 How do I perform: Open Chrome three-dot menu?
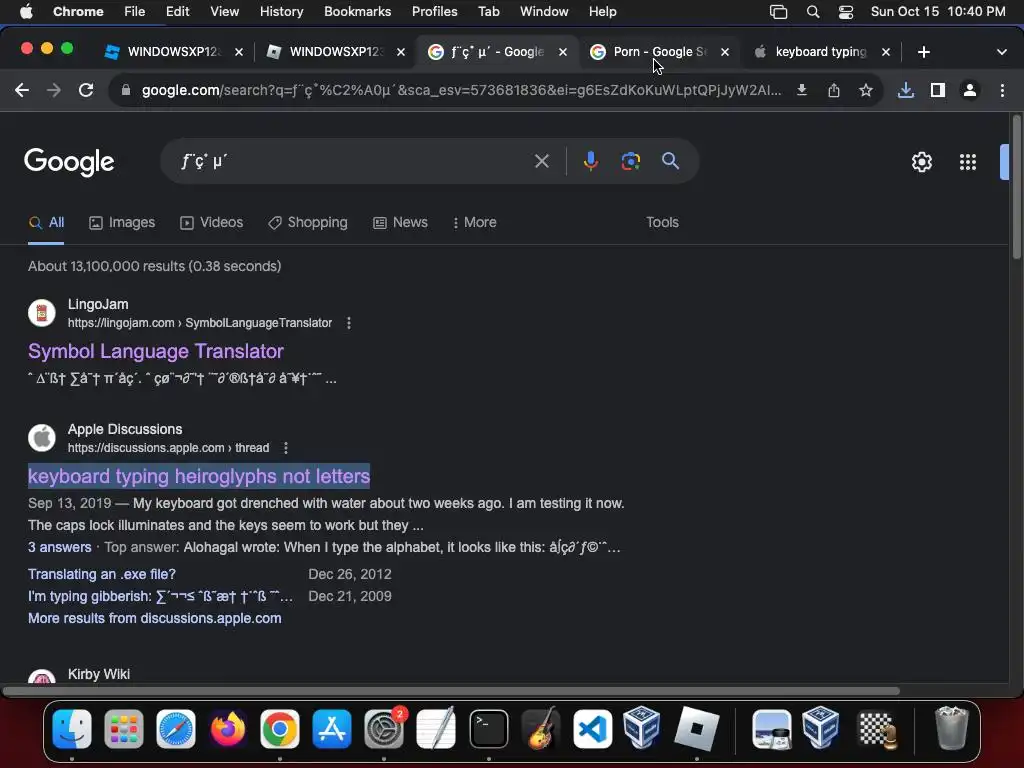[x=1002, y=90]
